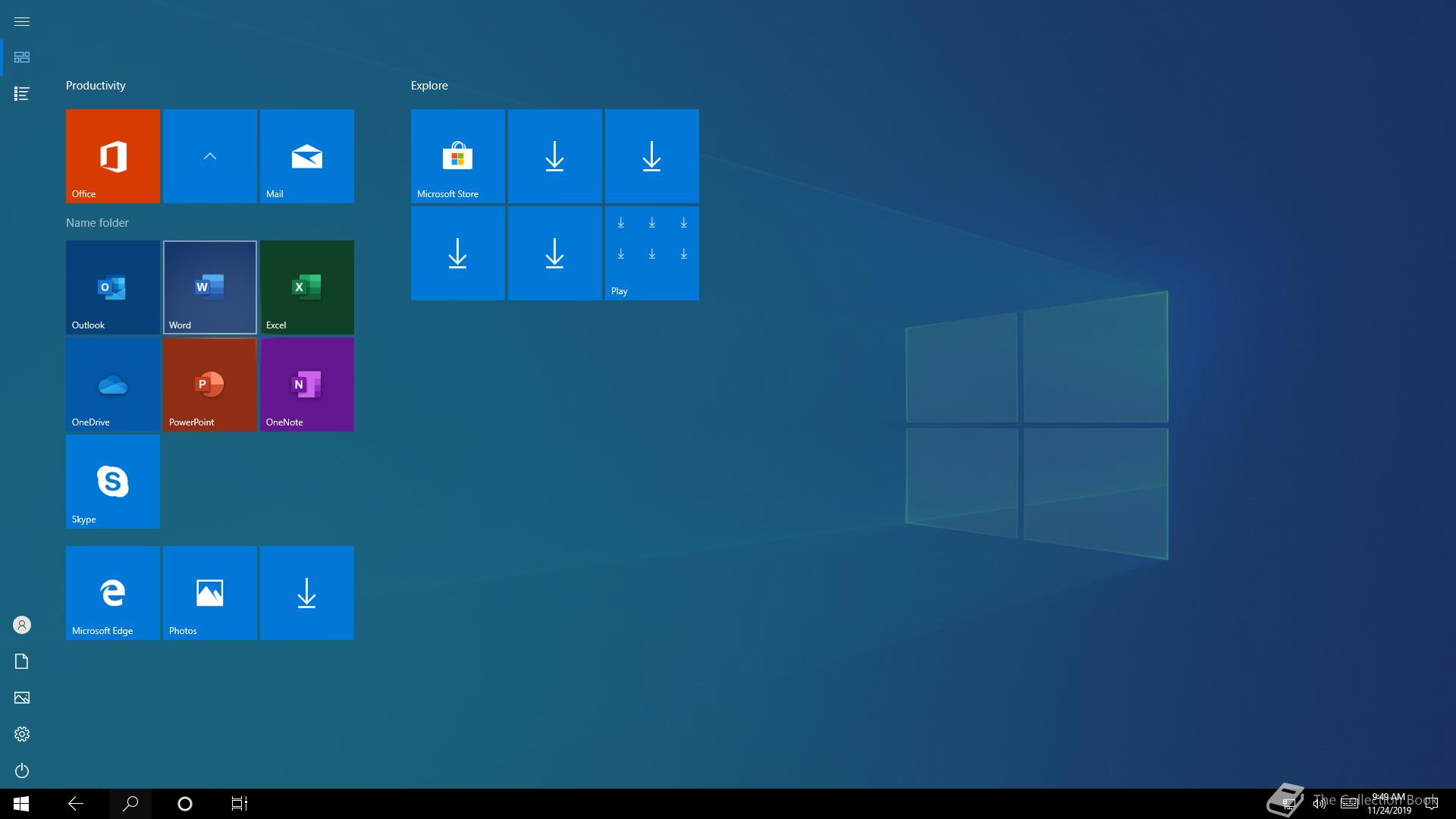Open the Office tile
This screenshot has height=819, width=1456.
113,156
